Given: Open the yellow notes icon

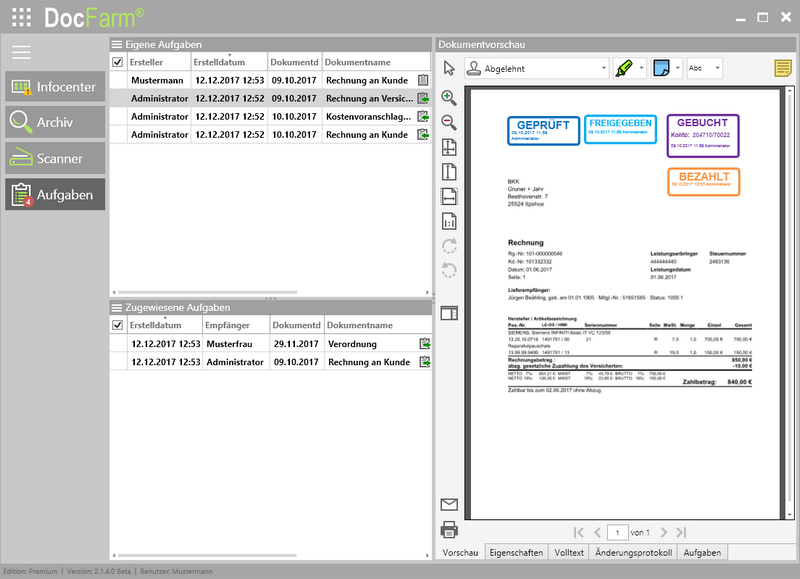Looking at the screenshot, I should click(x=783, y=68).
